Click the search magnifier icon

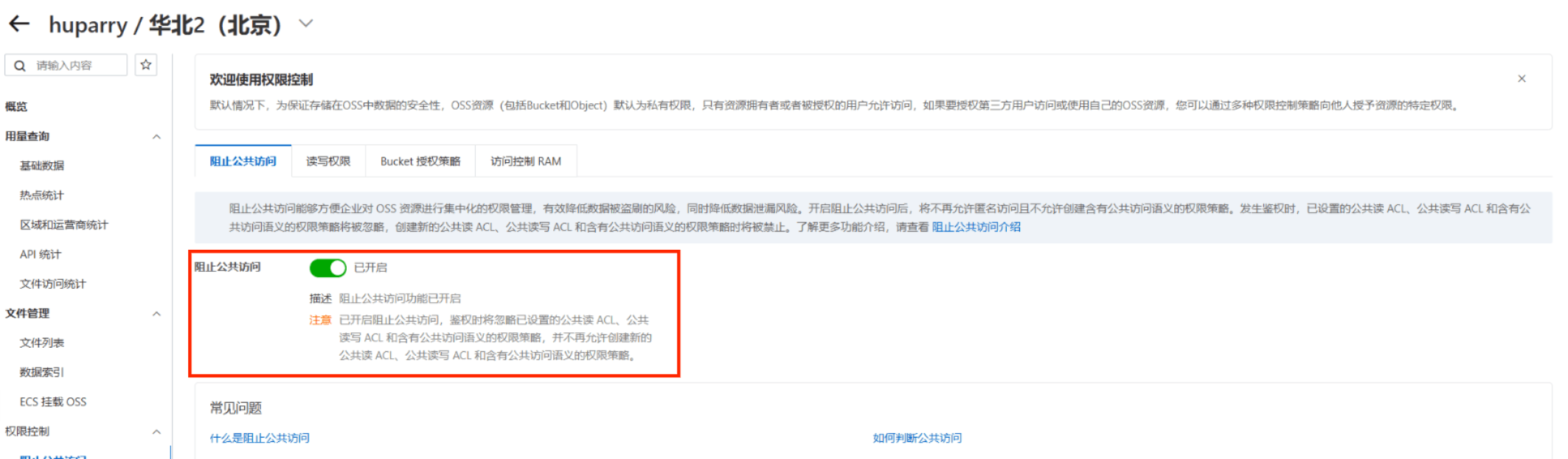20,66
